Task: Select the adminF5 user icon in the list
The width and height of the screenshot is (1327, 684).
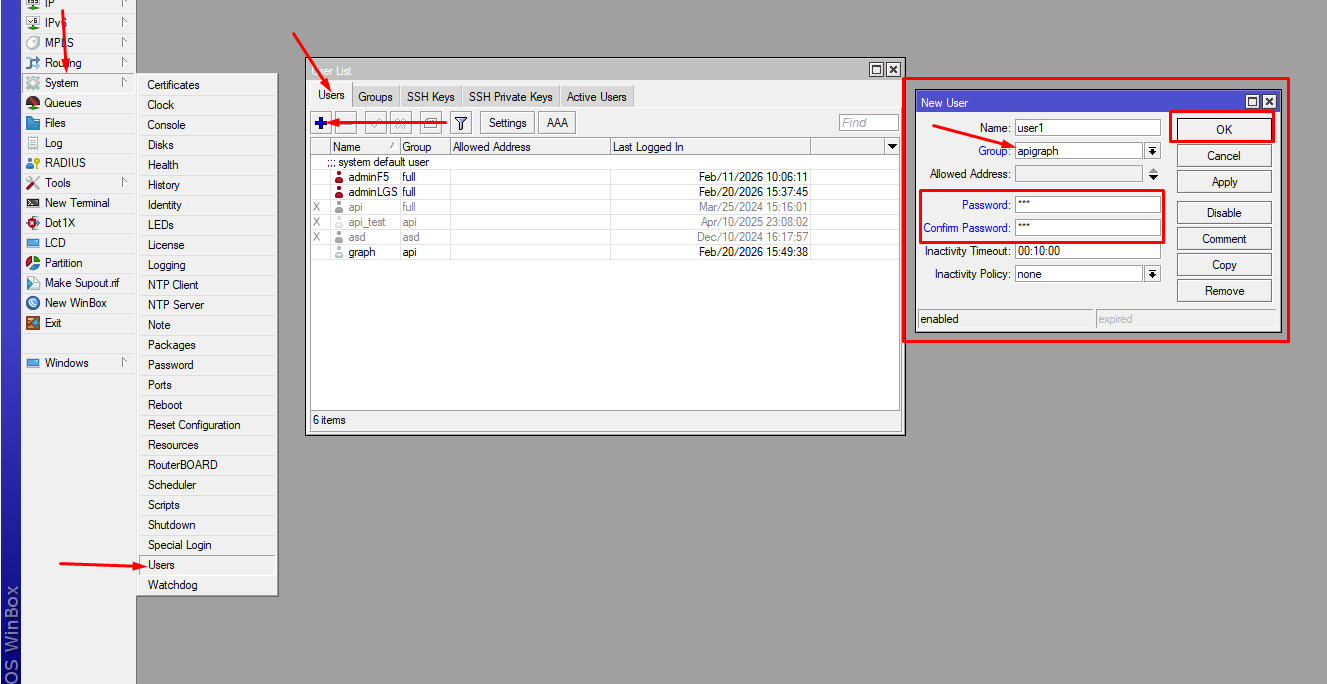Action: (339, 177)
